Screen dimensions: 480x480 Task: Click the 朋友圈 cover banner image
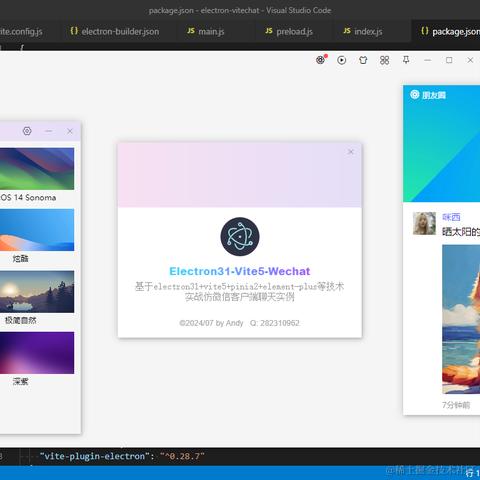point(442,143)
